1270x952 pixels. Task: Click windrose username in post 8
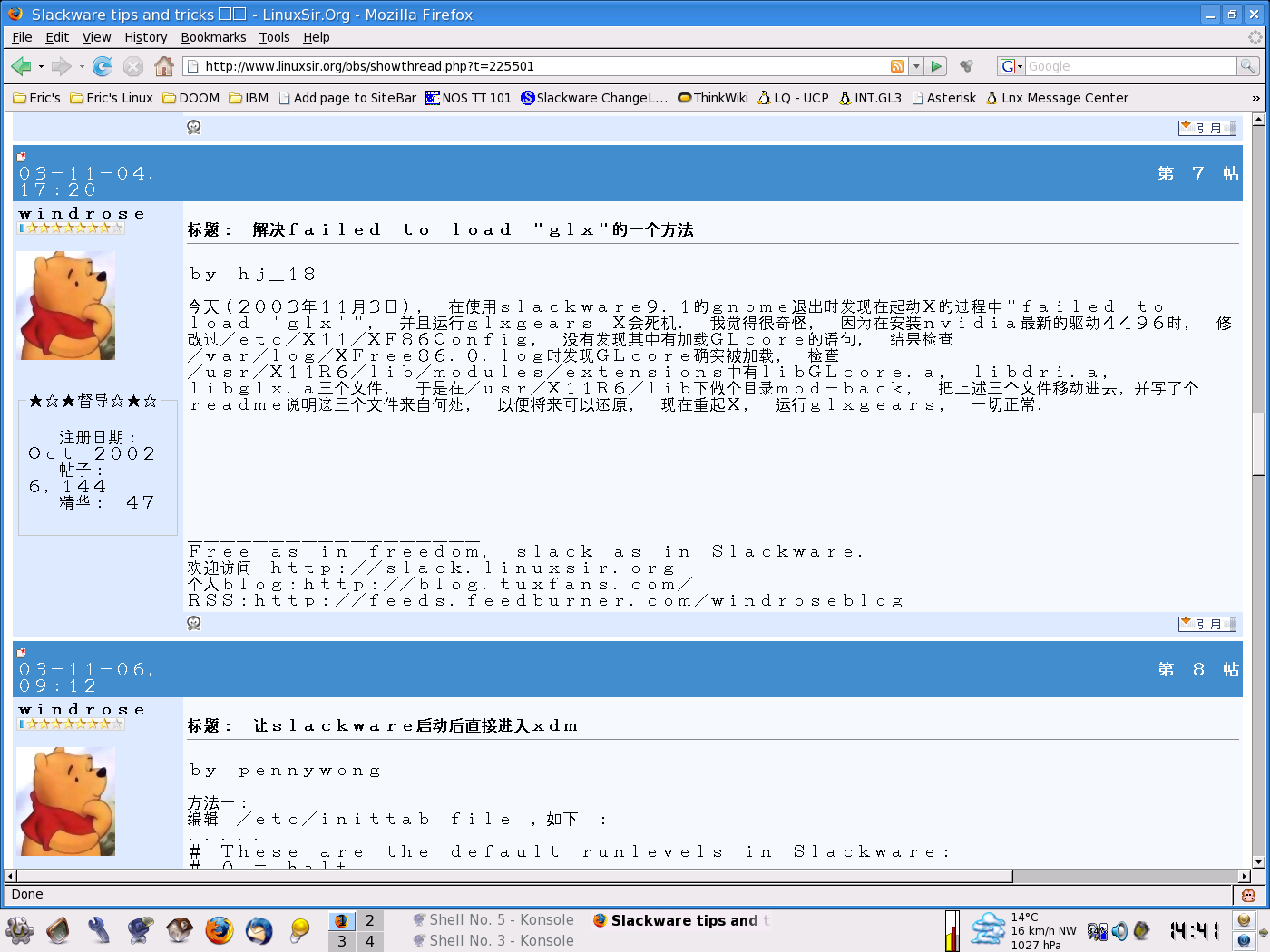click(82, 710)
